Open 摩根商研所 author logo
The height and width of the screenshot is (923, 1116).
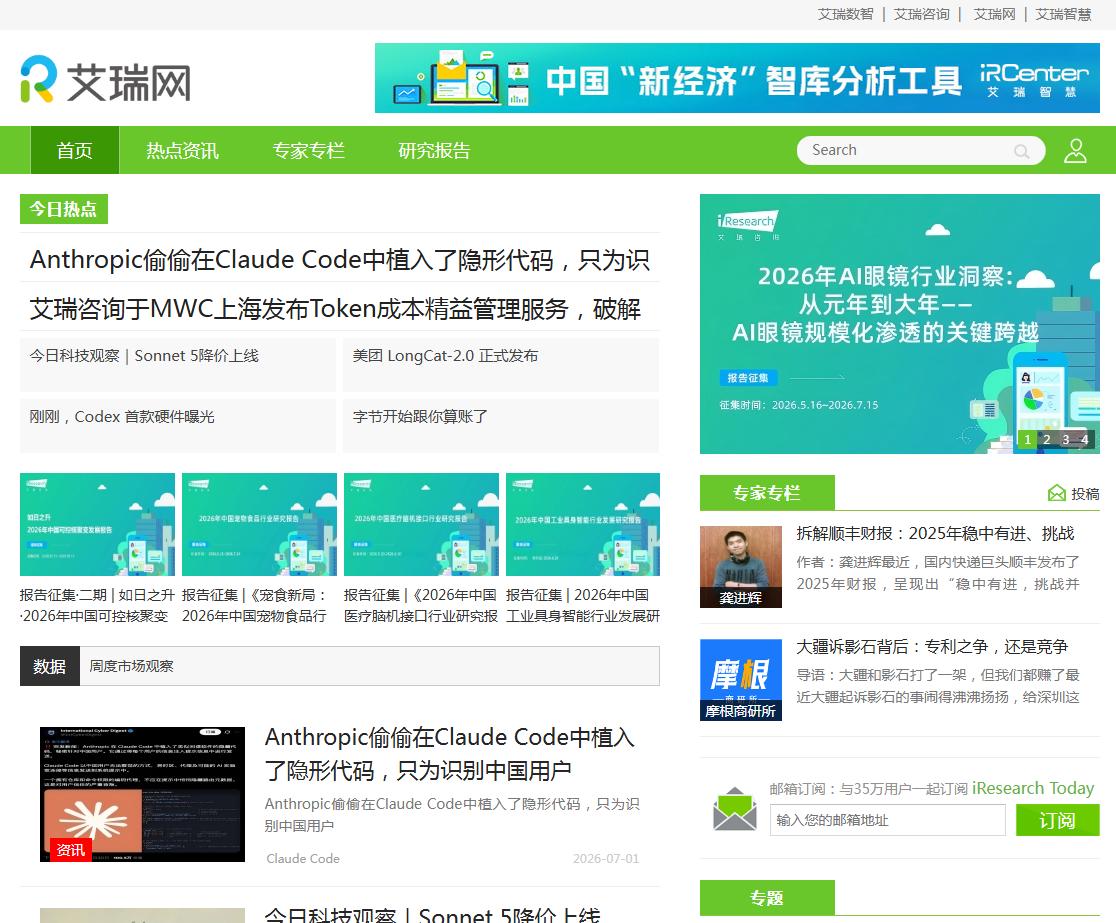point(741,680)
